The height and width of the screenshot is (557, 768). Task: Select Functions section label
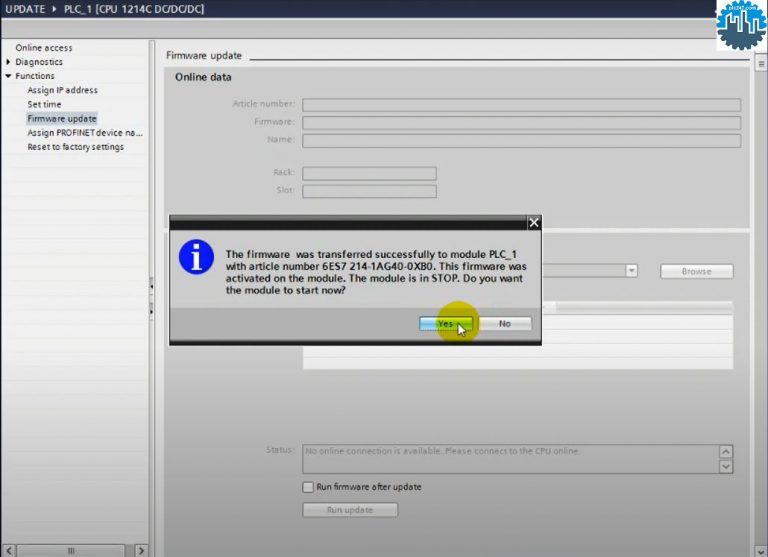pyautogui.click(x=35, y=76)
